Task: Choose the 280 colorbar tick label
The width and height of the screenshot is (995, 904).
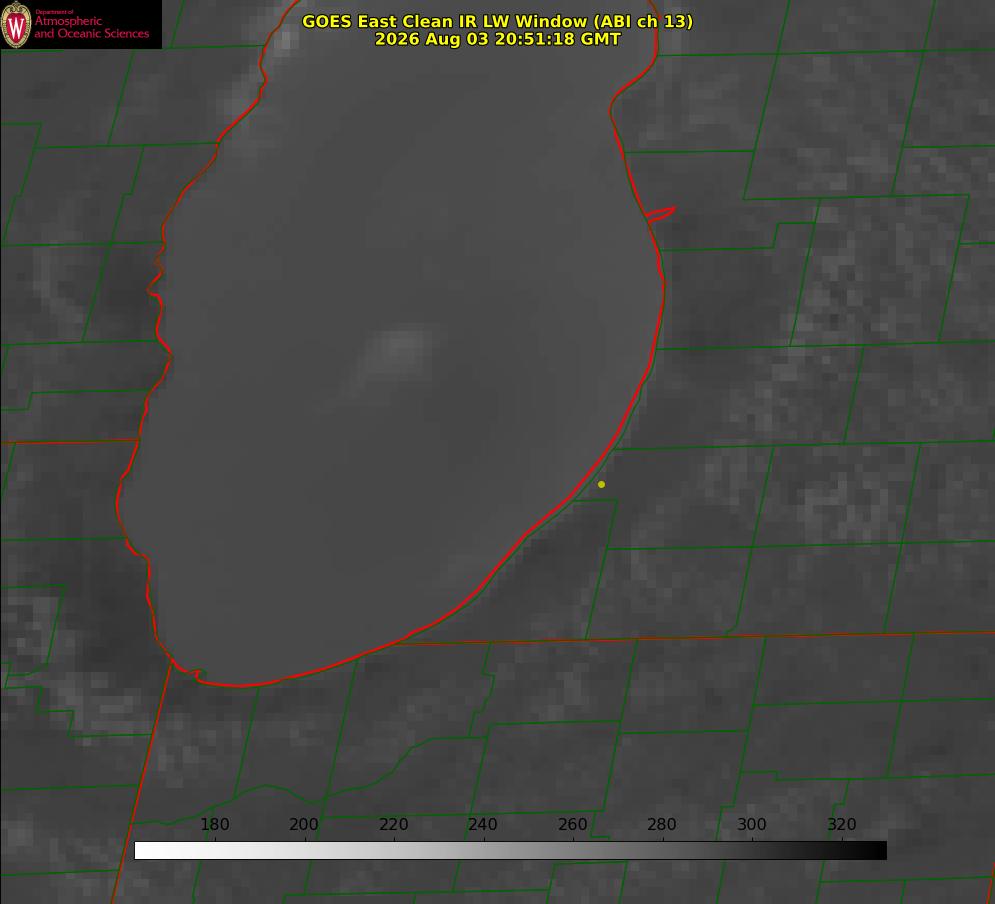Action: click(662, 824)
